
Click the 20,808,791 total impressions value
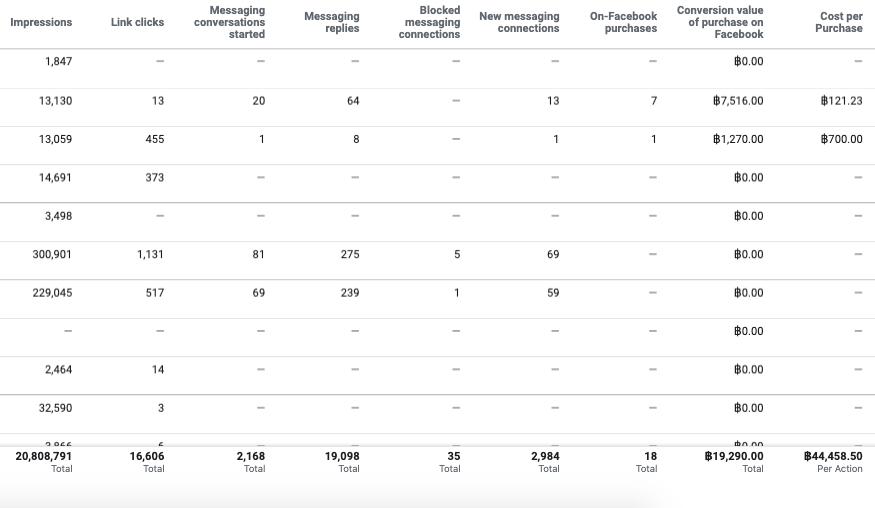click(43, 456)
